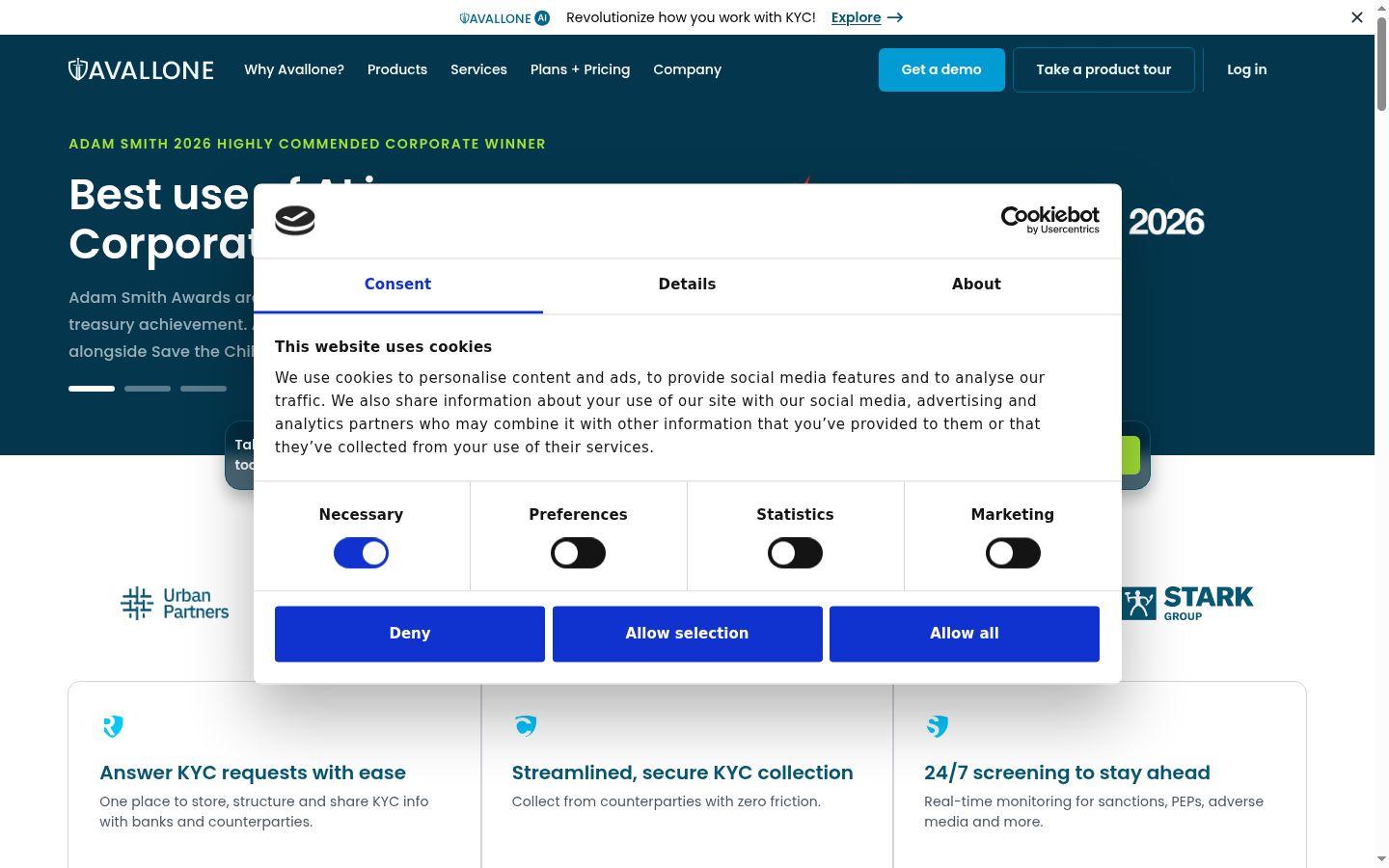Viewport: 1389px width, 868px height.
Task: Click the Urban Partners logo
Action: [x=175, y=604]
